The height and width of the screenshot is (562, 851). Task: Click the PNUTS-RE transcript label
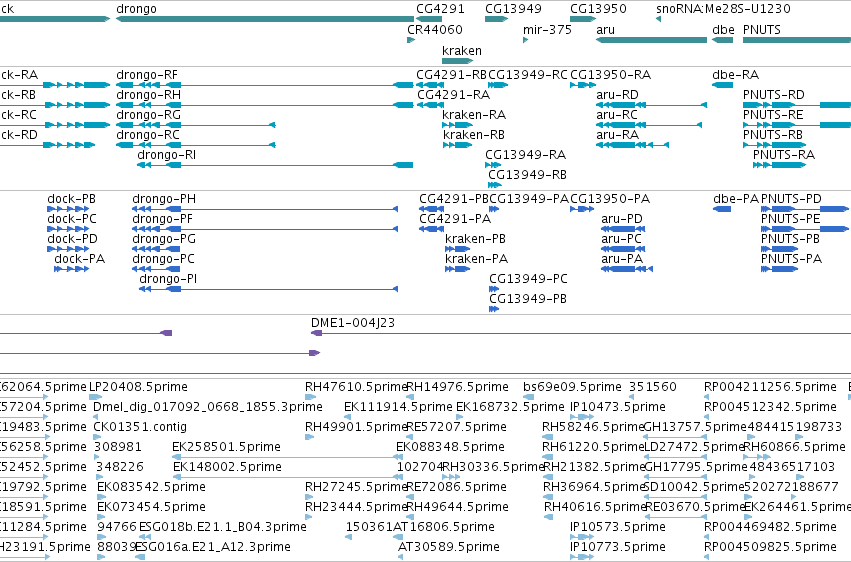(x=773, y=115)
